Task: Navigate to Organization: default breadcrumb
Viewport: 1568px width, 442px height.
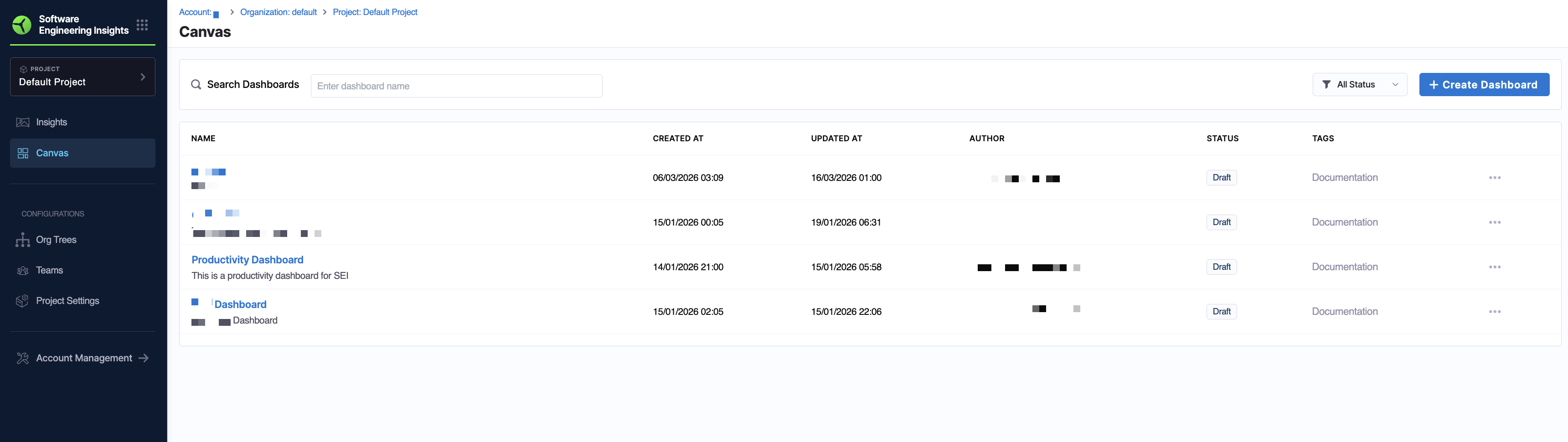Action: (278, 12)
